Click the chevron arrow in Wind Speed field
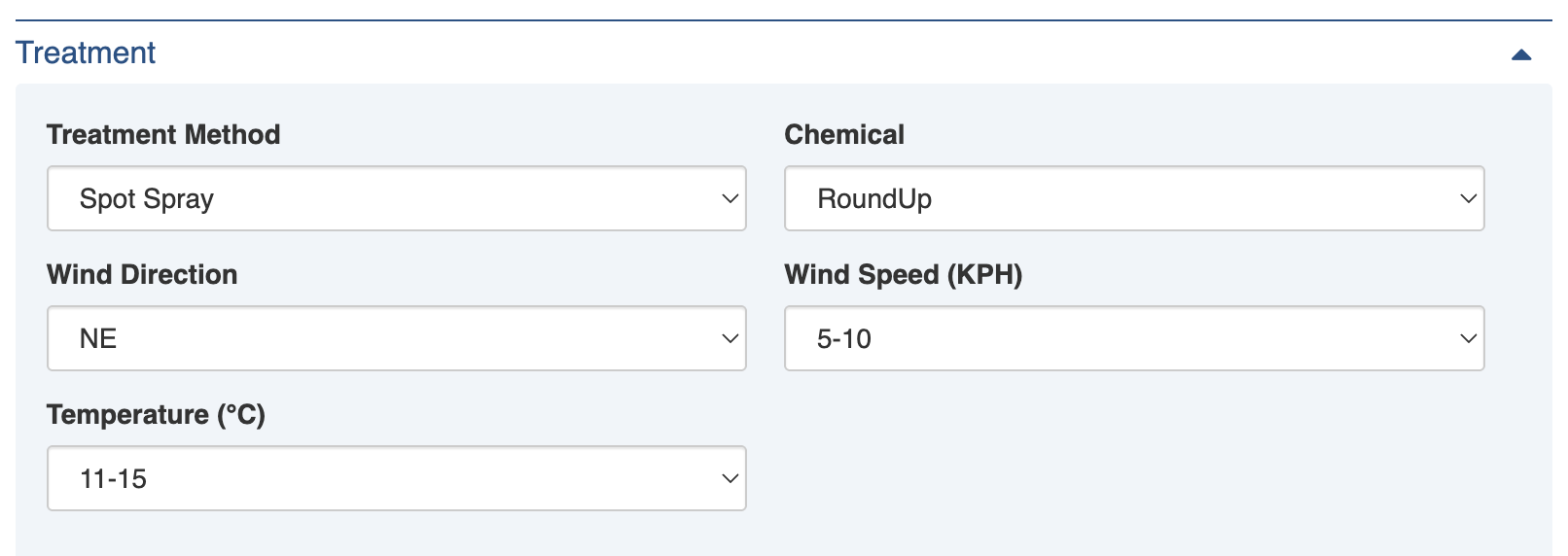 click(1468, 338)
